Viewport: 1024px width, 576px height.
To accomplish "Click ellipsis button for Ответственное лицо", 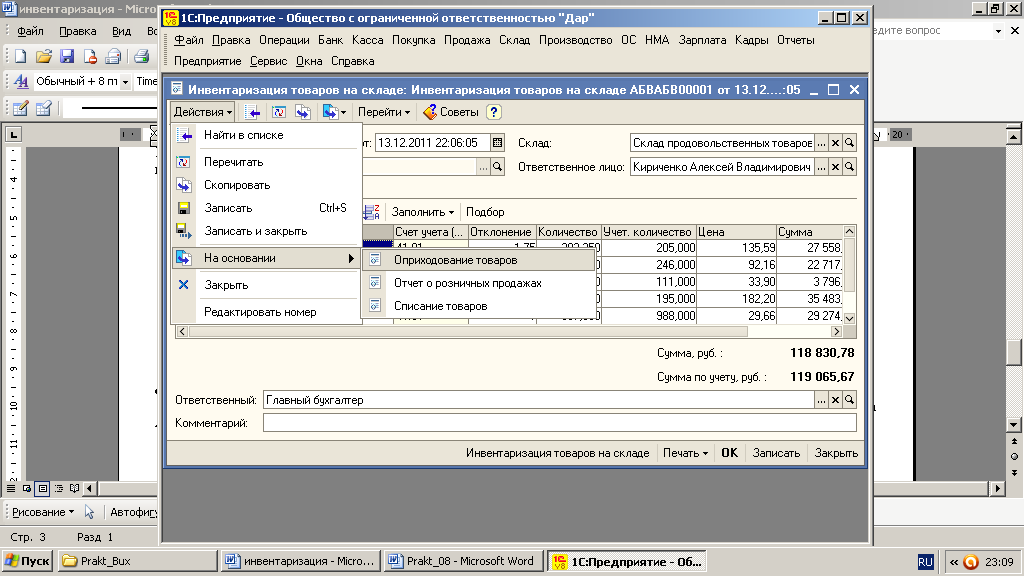I will tap(822, 167).
